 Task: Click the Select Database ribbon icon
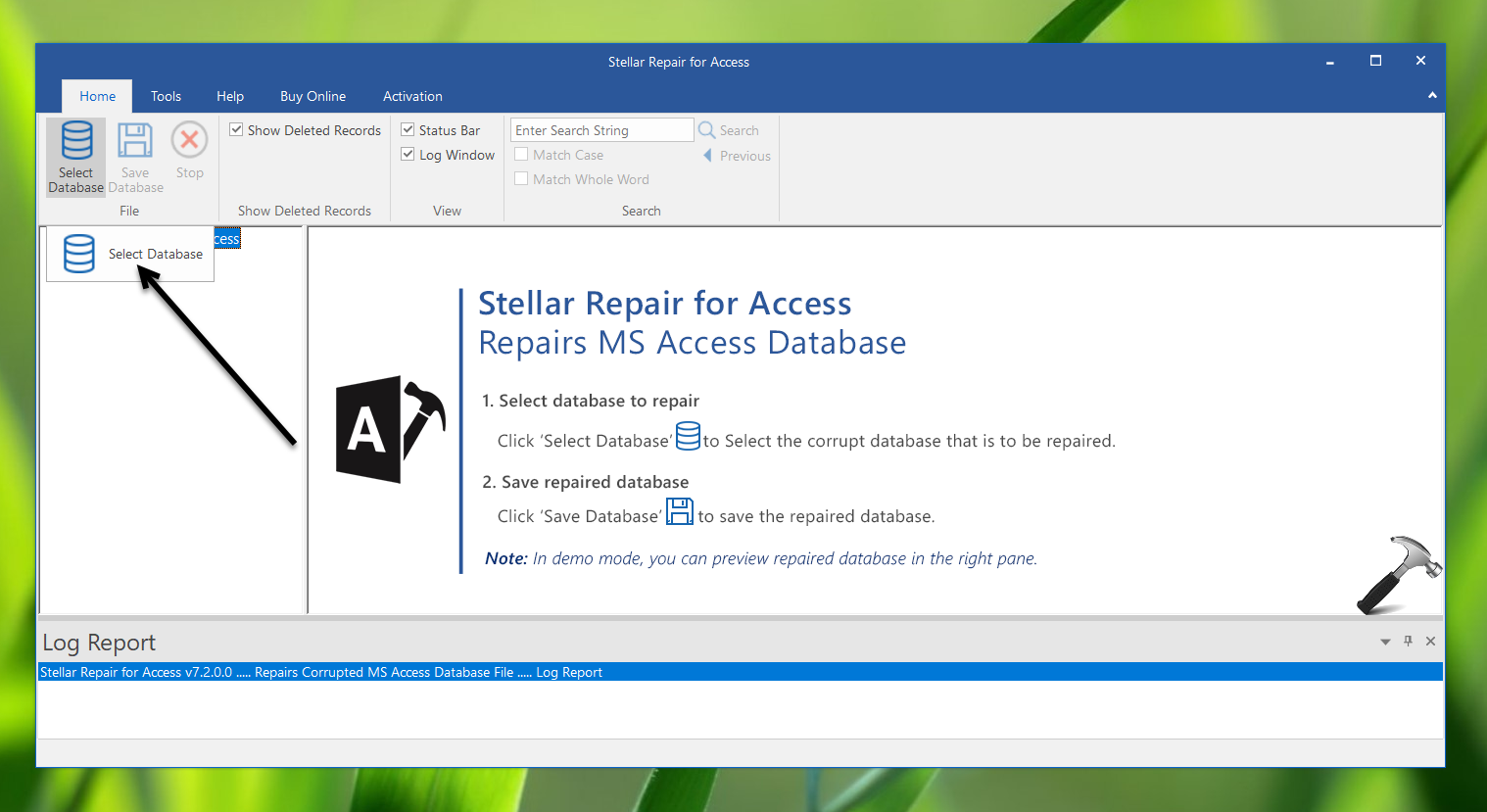tap(76, 141)
